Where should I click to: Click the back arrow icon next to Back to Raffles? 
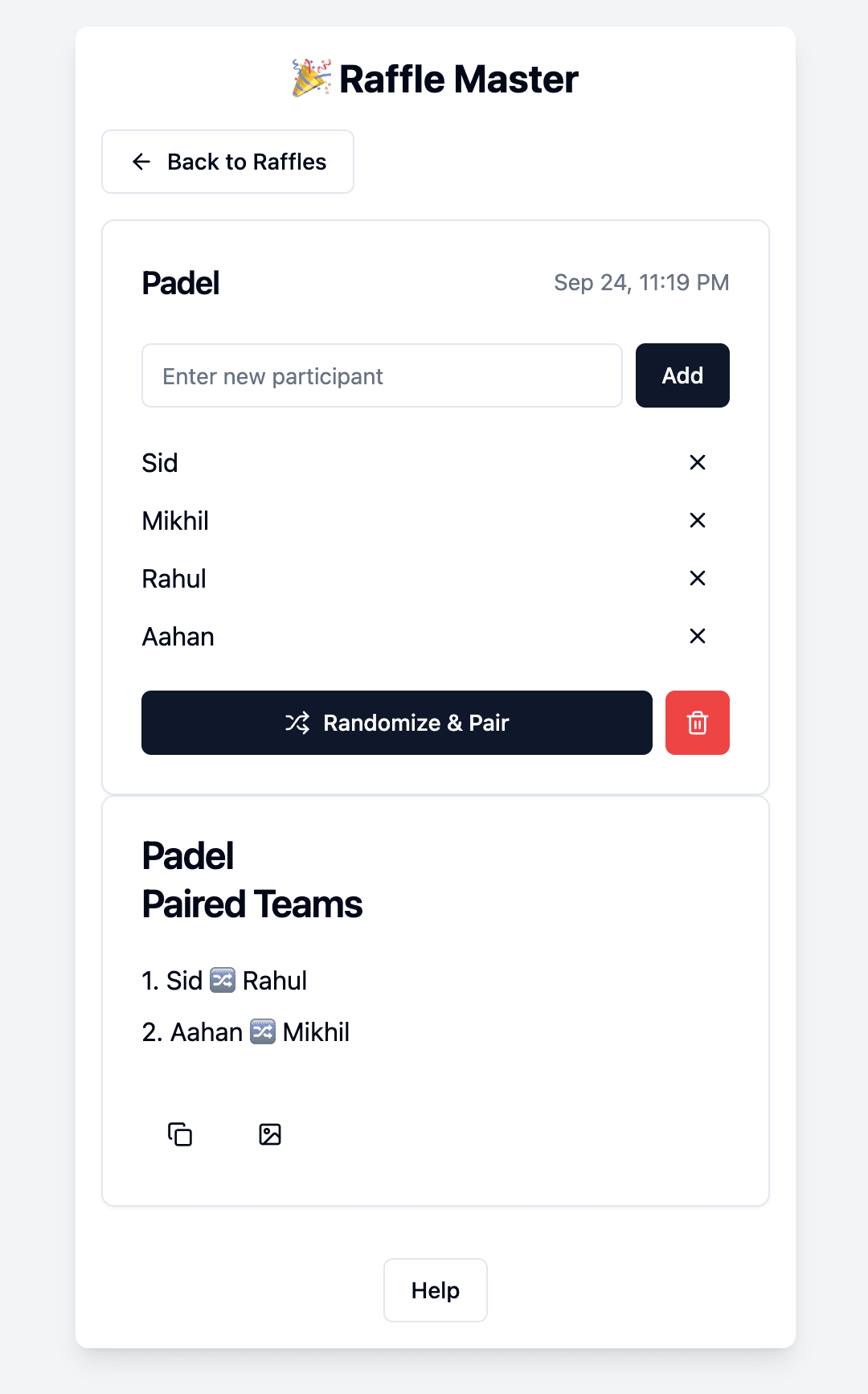141,162
